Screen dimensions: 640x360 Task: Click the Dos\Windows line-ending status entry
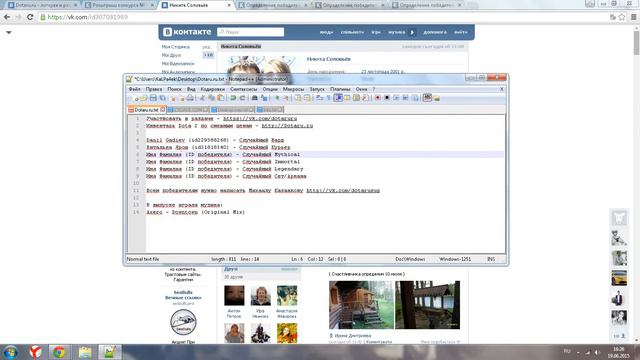(x=410, y=259)
